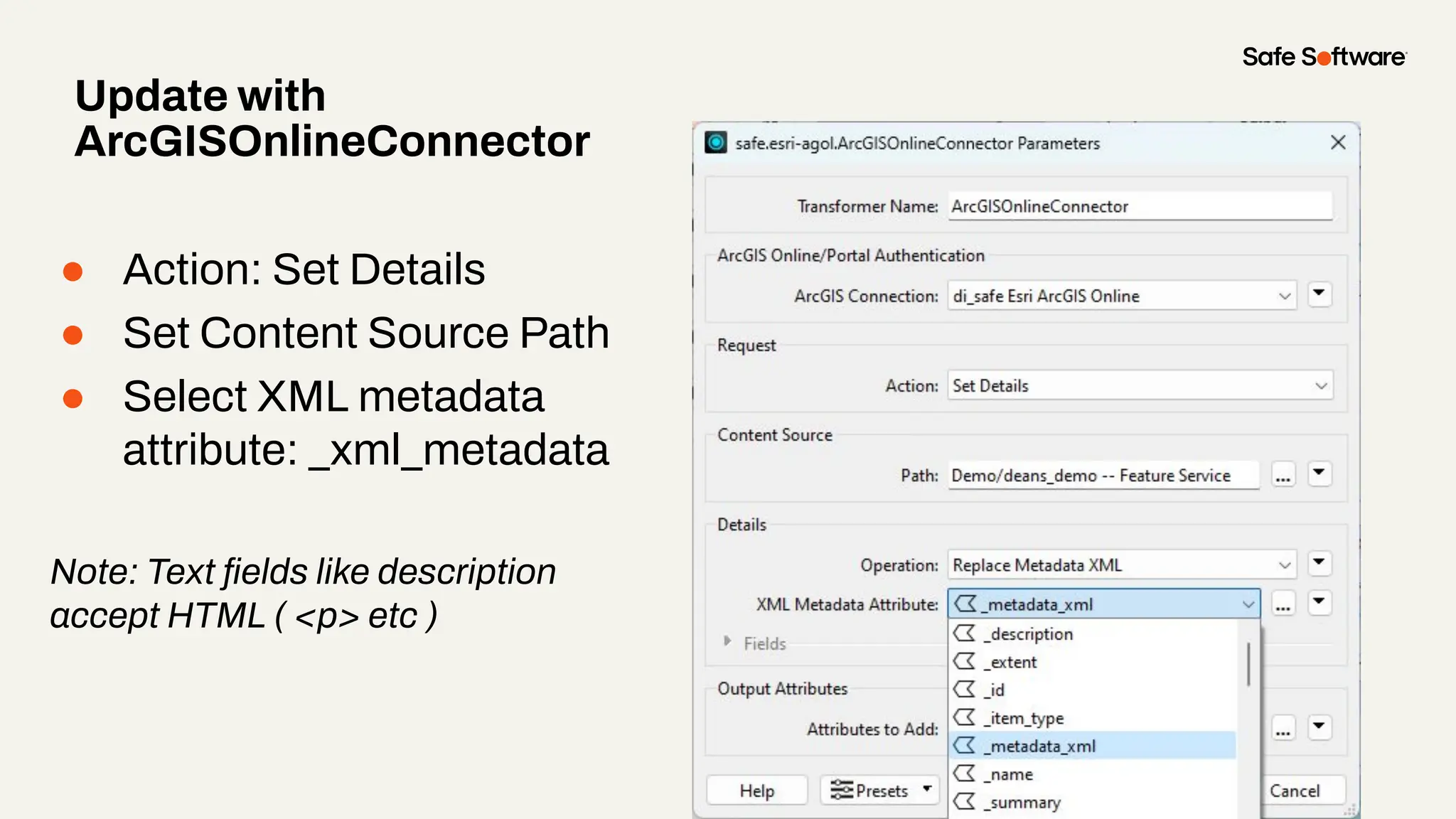Screen dimensions: 1456x819
Task: Select _summary from the attribute list
Action: [1093, 802]
